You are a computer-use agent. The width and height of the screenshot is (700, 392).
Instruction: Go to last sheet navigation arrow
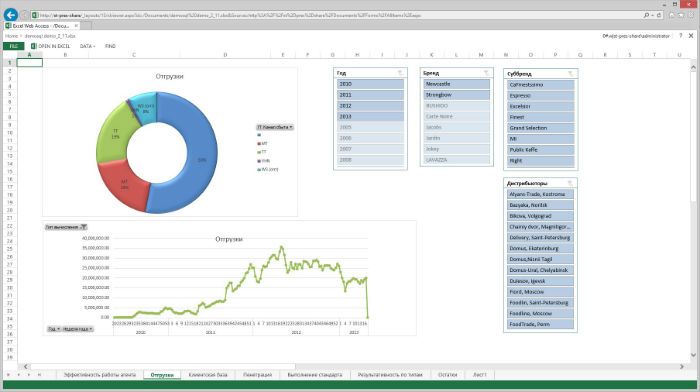[39, 375]
